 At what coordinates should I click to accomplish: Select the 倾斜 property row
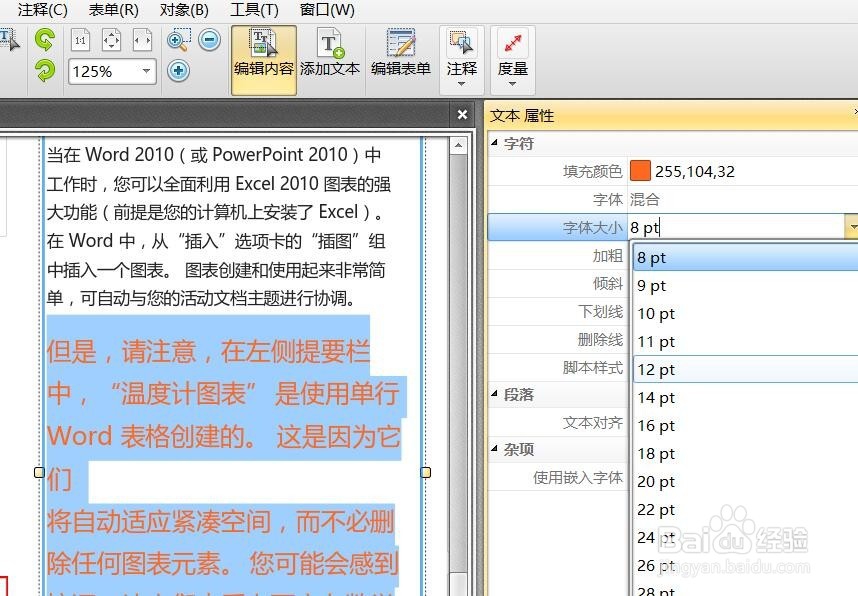click(558, 283)
